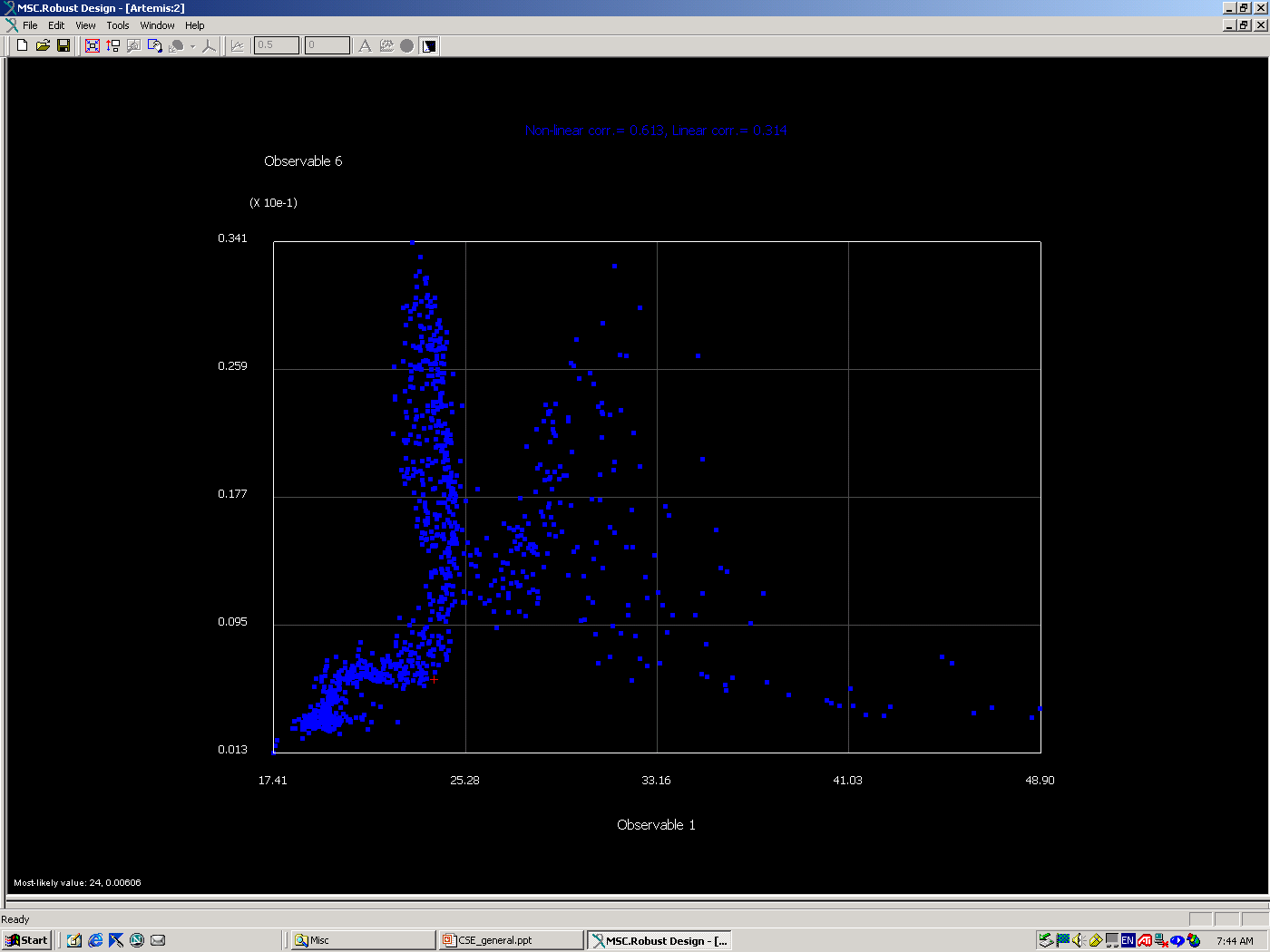
Task: Click the fit-to-window zoom icon
Action: (93, 45)
